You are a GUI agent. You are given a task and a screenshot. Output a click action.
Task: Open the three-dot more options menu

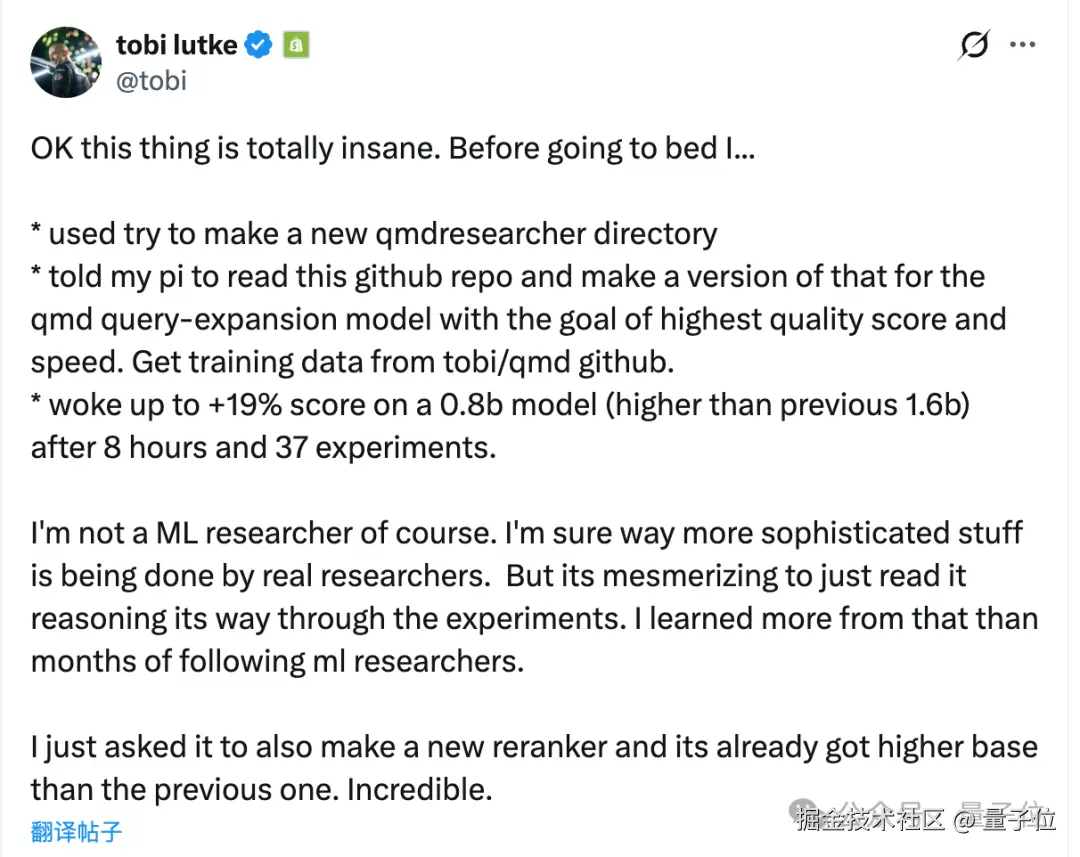(1022, 45)
